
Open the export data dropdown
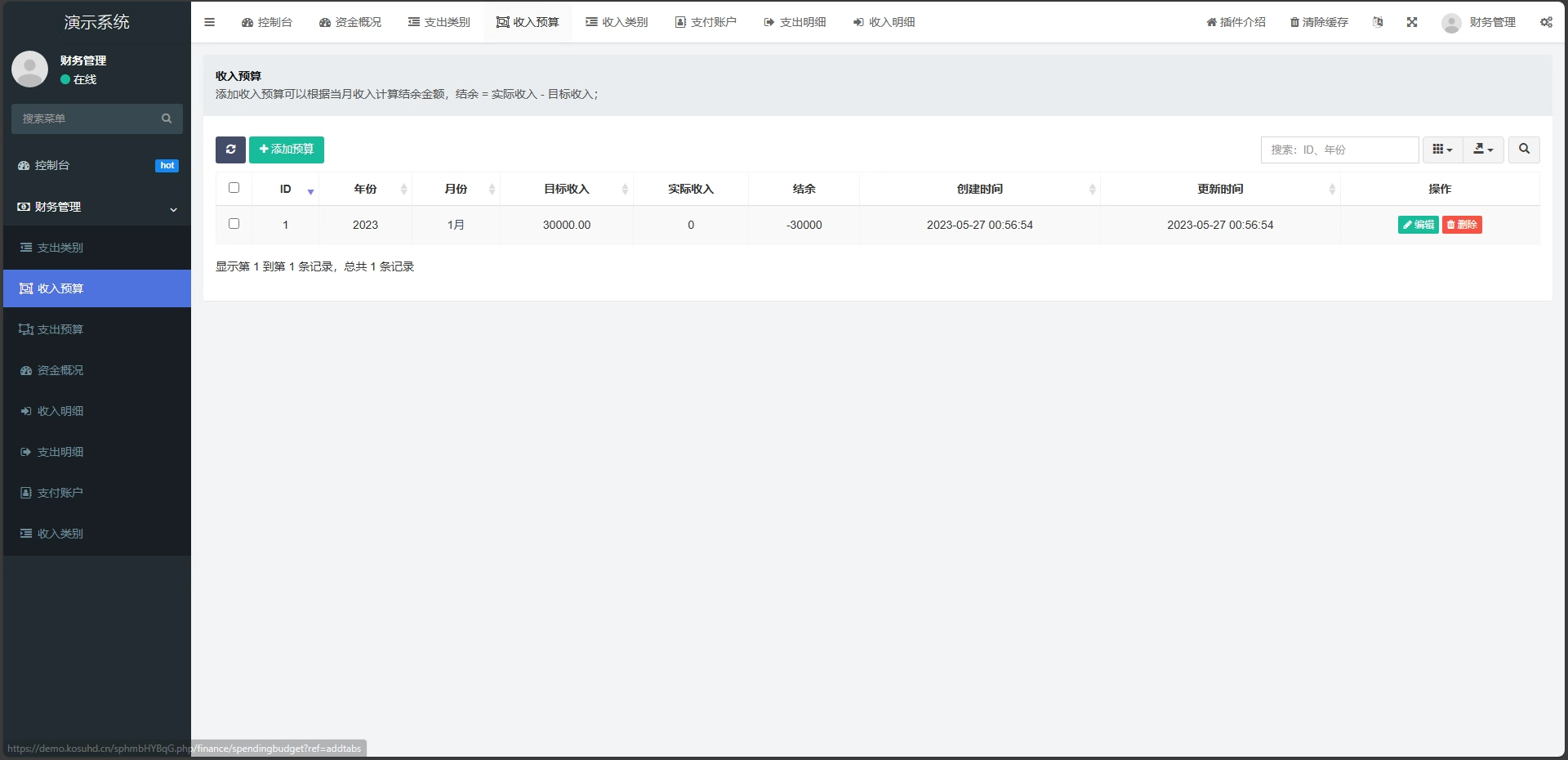(x=1483, y=150)
